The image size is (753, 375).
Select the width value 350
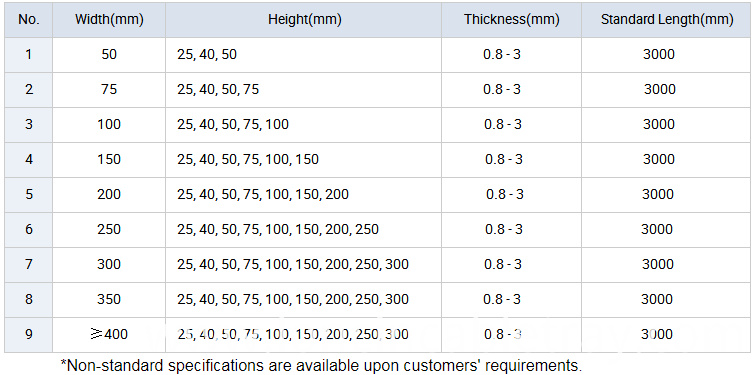(109, 300)
